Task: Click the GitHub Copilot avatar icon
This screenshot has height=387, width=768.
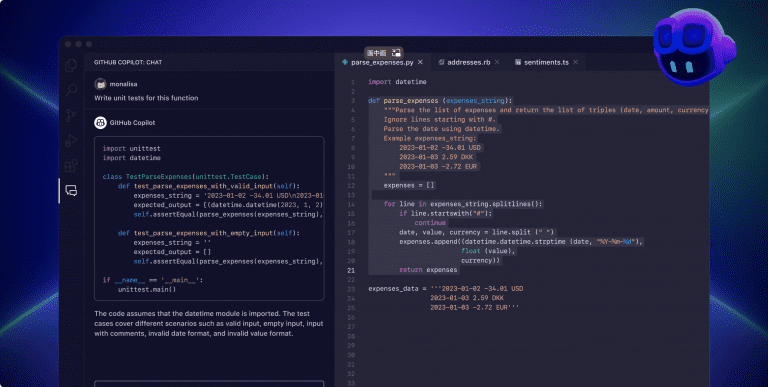Action: [x=100, y=122]
